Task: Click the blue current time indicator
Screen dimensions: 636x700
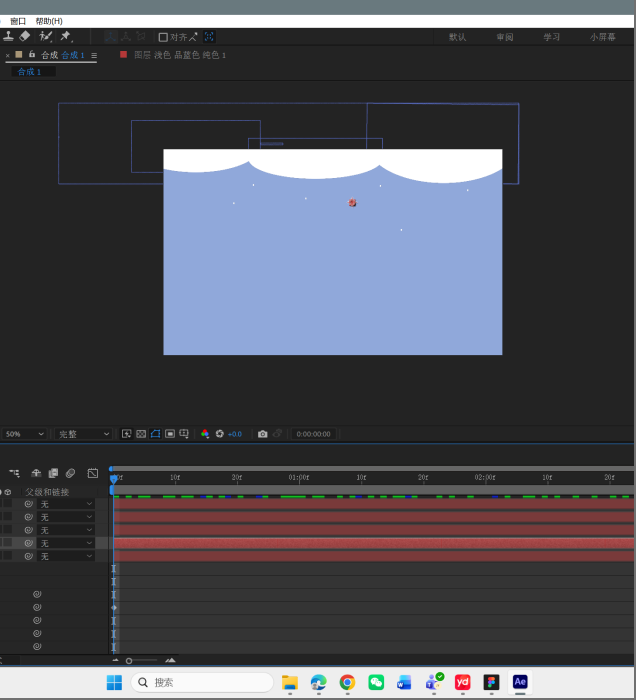Action: (114, 479)
